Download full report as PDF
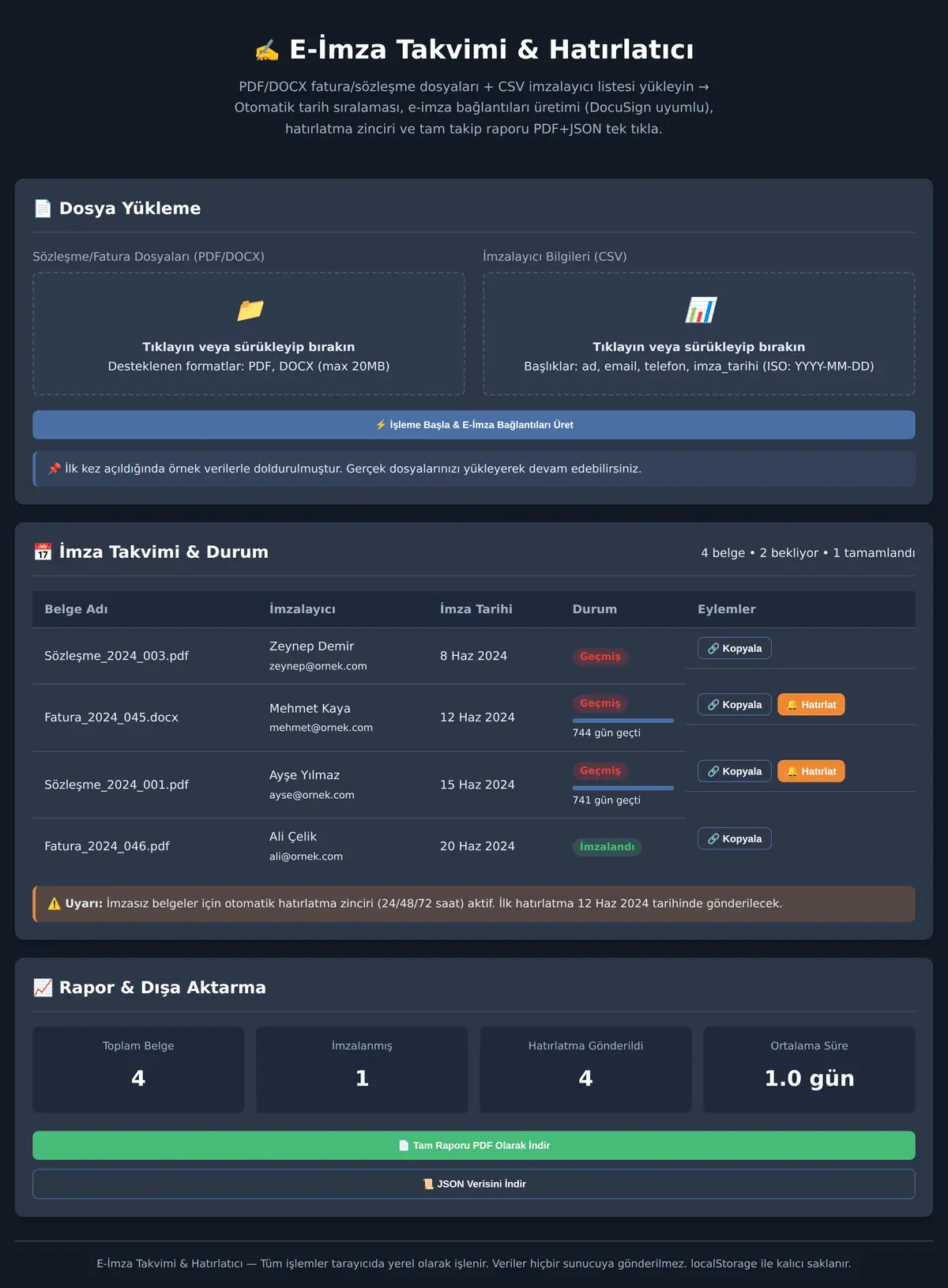This screenshot has width=948, height=1288. (474, 1145)
